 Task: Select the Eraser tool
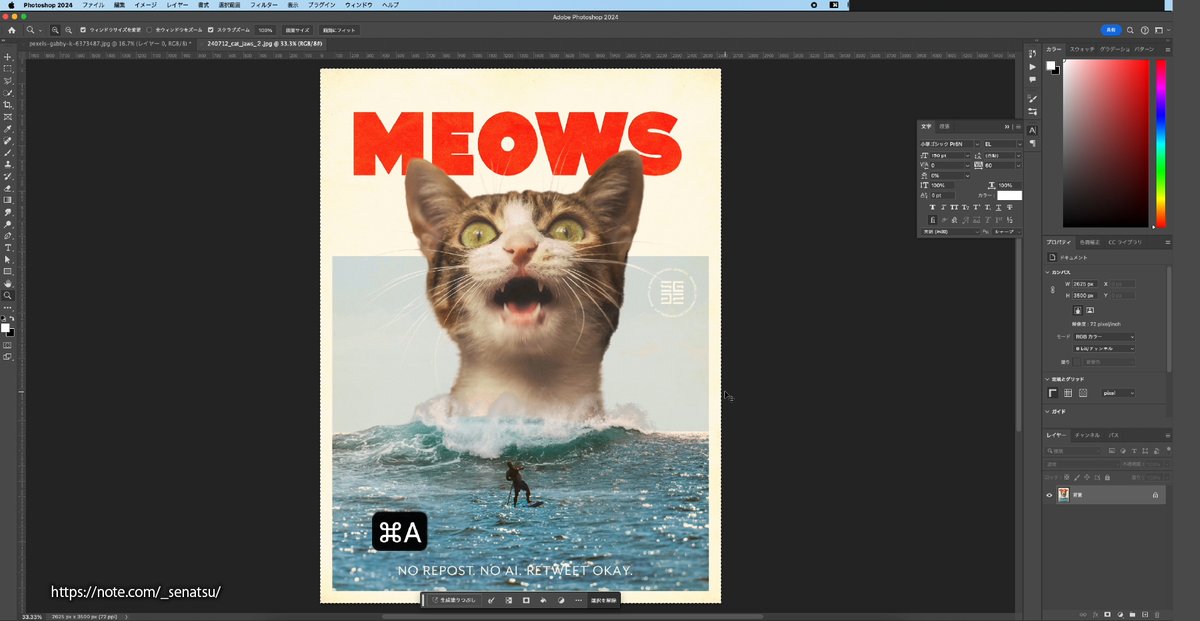click(8, 188)
